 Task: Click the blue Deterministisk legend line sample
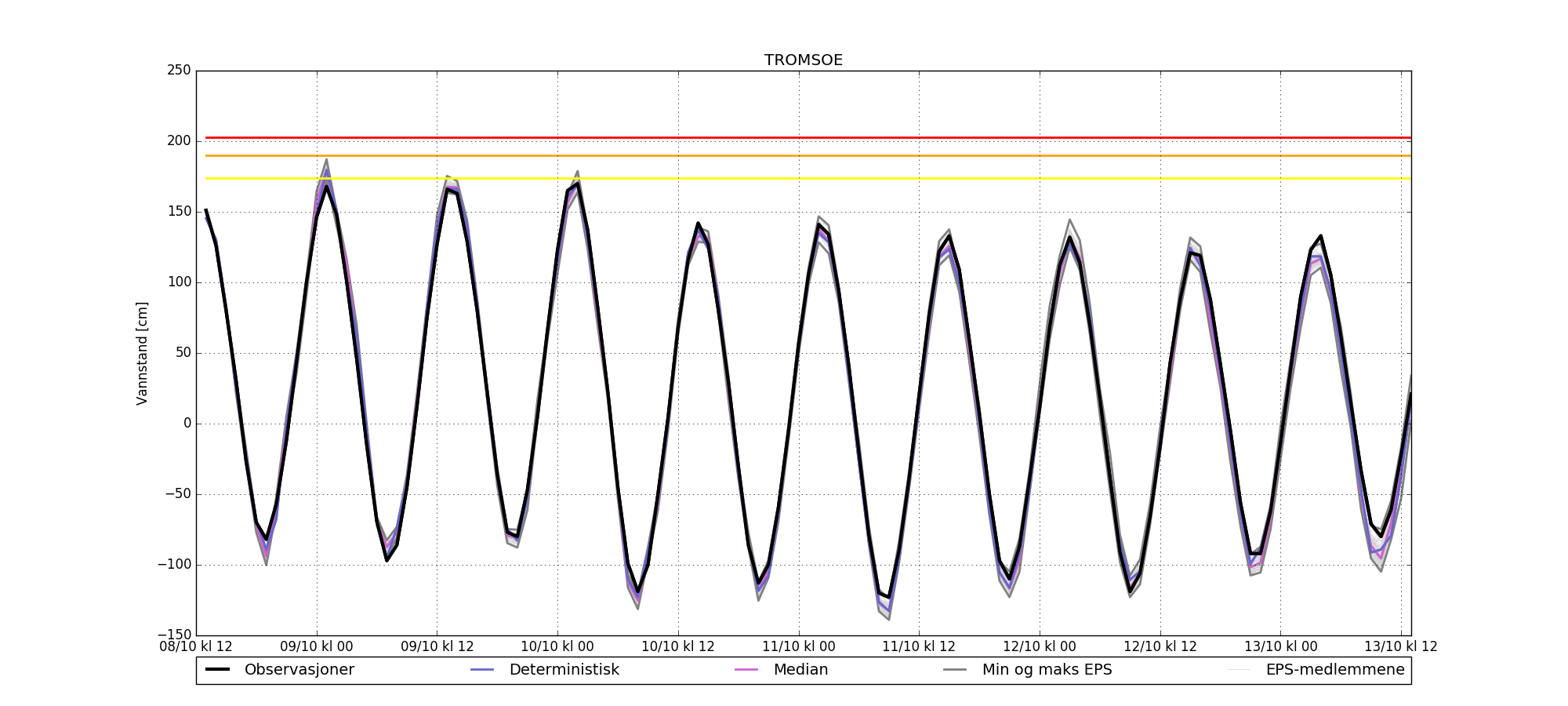coord(482,670)
